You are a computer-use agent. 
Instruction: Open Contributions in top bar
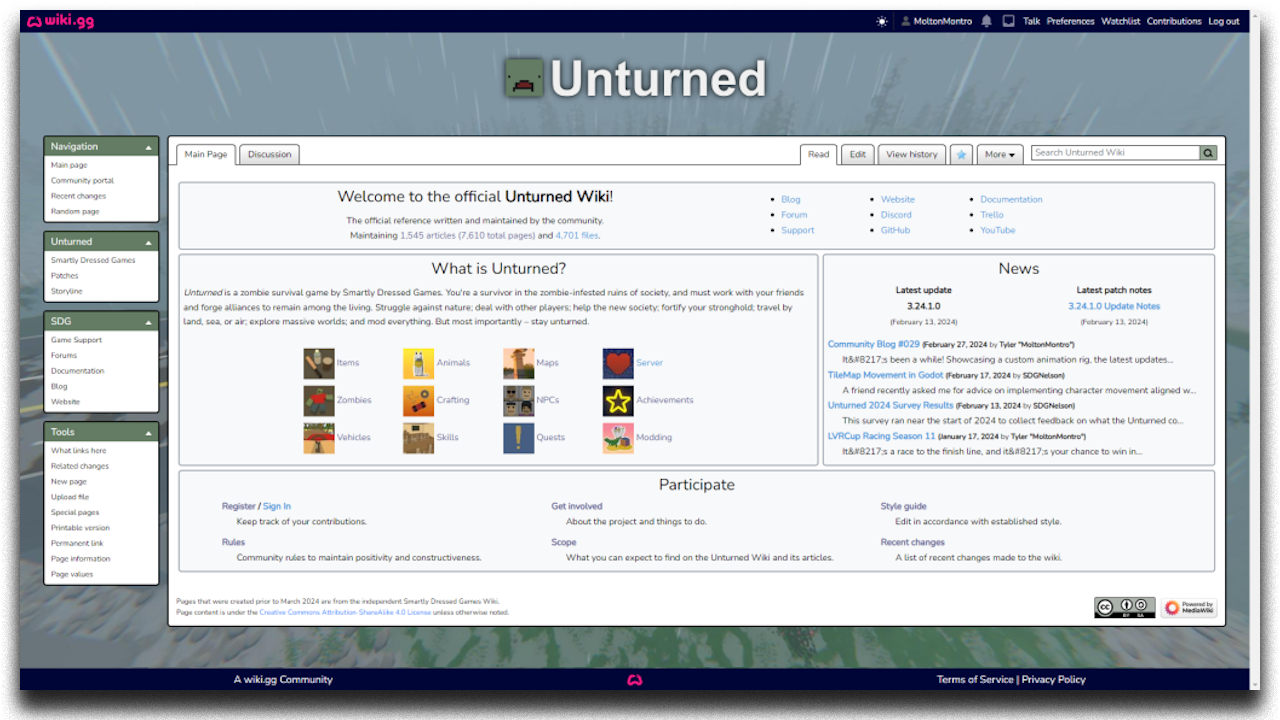coord(1174,21)
